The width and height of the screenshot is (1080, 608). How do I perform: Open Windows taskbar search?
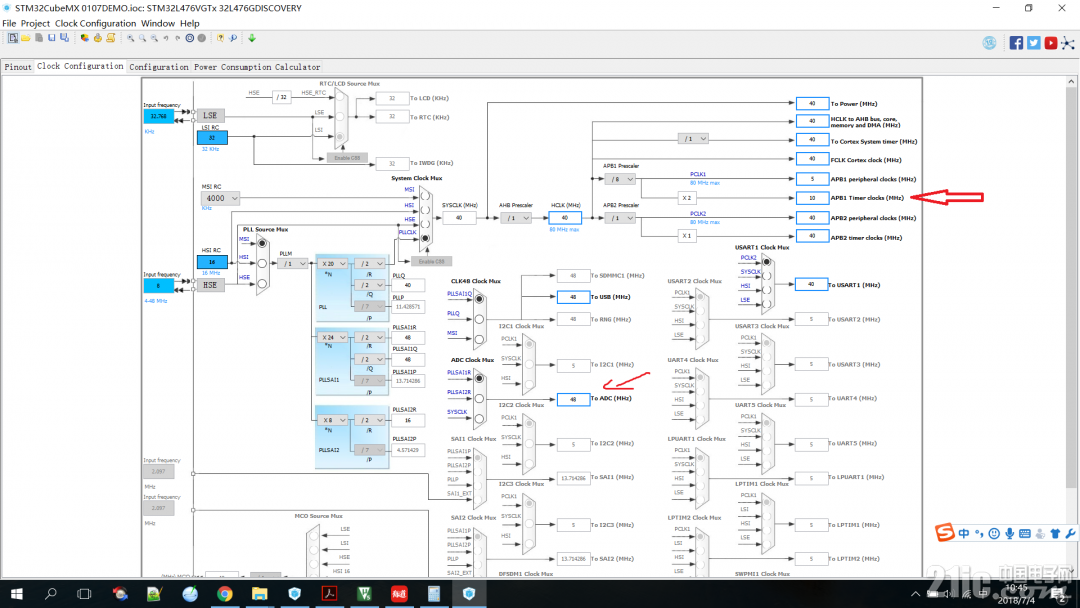tap(50, 594)
